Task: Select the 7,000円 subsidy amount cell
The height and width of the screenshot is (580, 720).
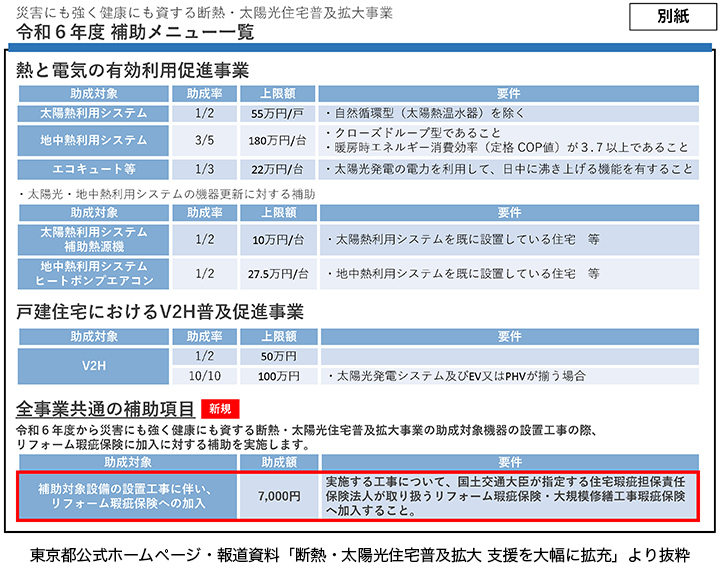Action: click(x=278, y=495)
